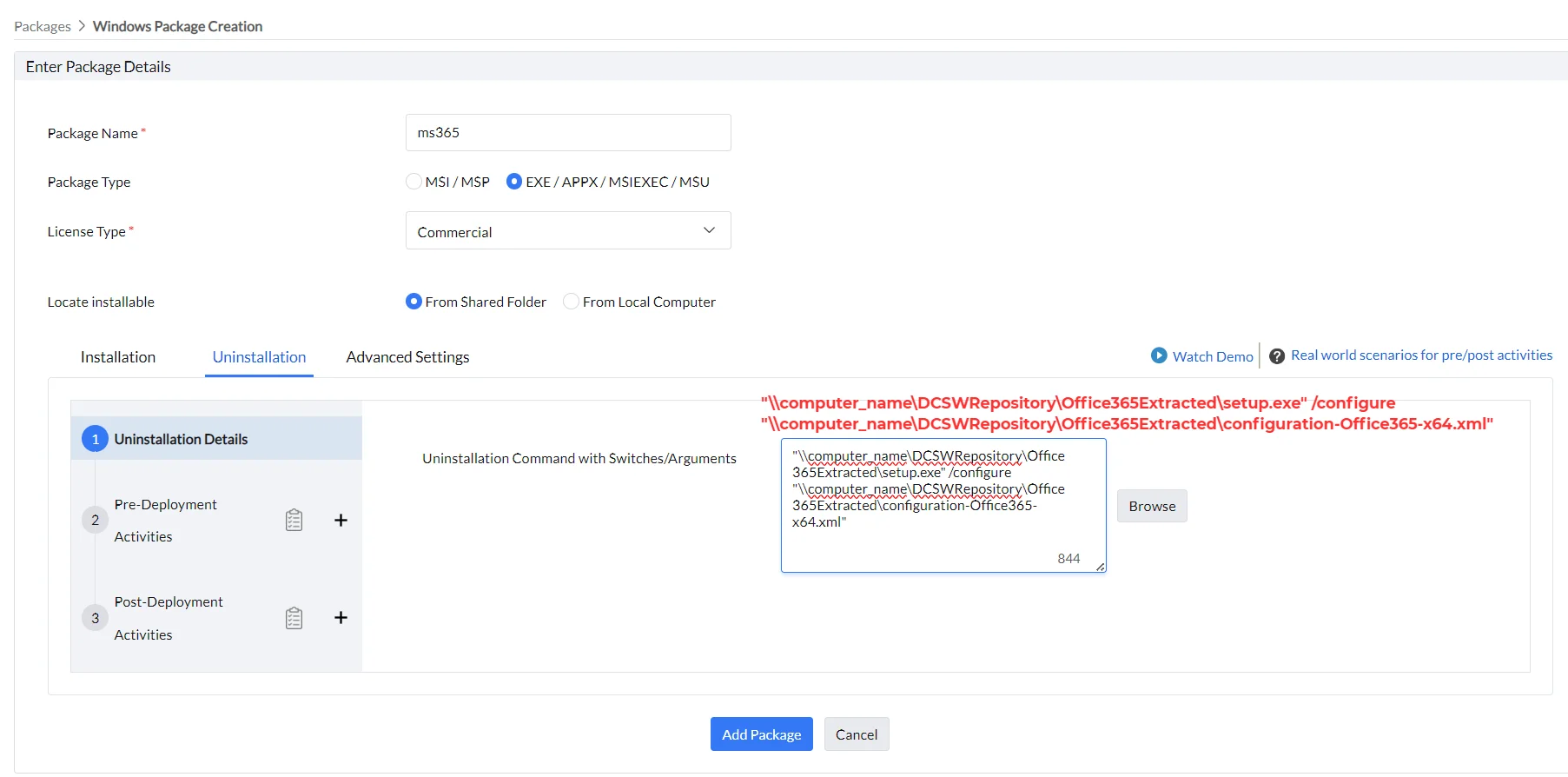
Task: Go to Packages breadcrumb link
Action: [x=43, y=26]
